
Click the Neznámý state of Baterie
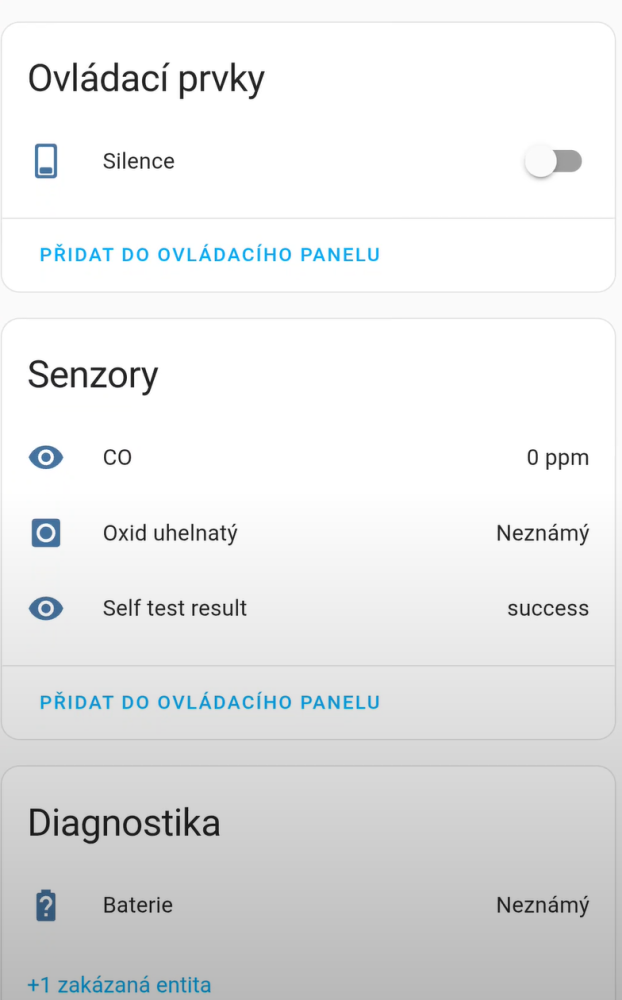tap(542, 905)
